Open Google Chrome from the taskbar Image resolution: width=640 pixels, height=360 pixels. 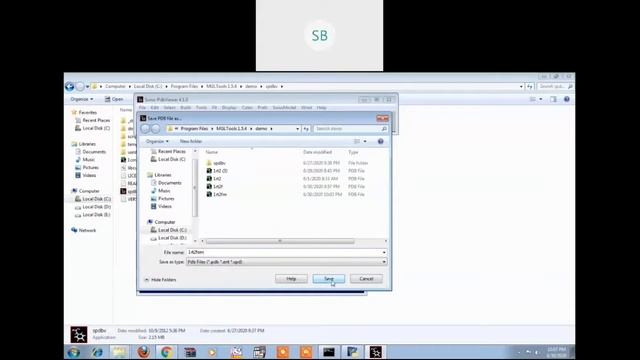click(x=166, y=352)
